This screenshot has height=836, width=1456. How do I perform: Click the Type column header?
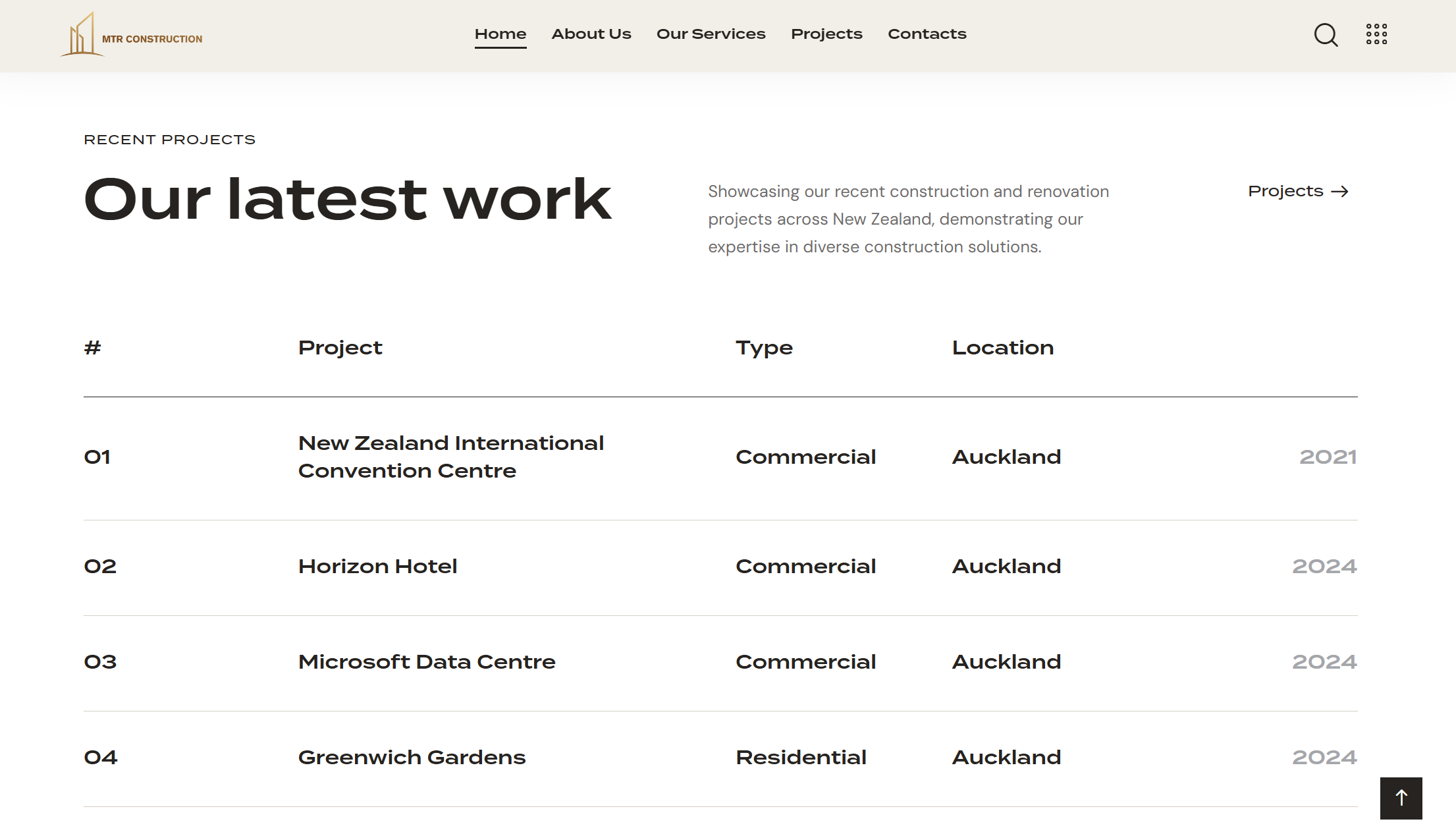[764, 348]
